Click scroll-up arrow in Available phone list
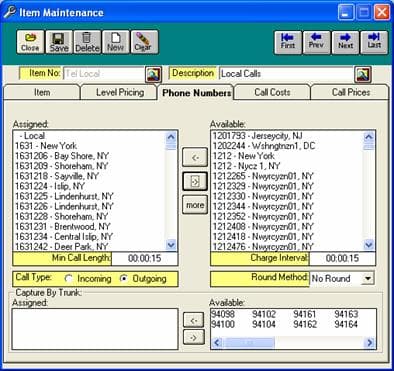This screenshot has height=371, width=394. coord(369,136)
